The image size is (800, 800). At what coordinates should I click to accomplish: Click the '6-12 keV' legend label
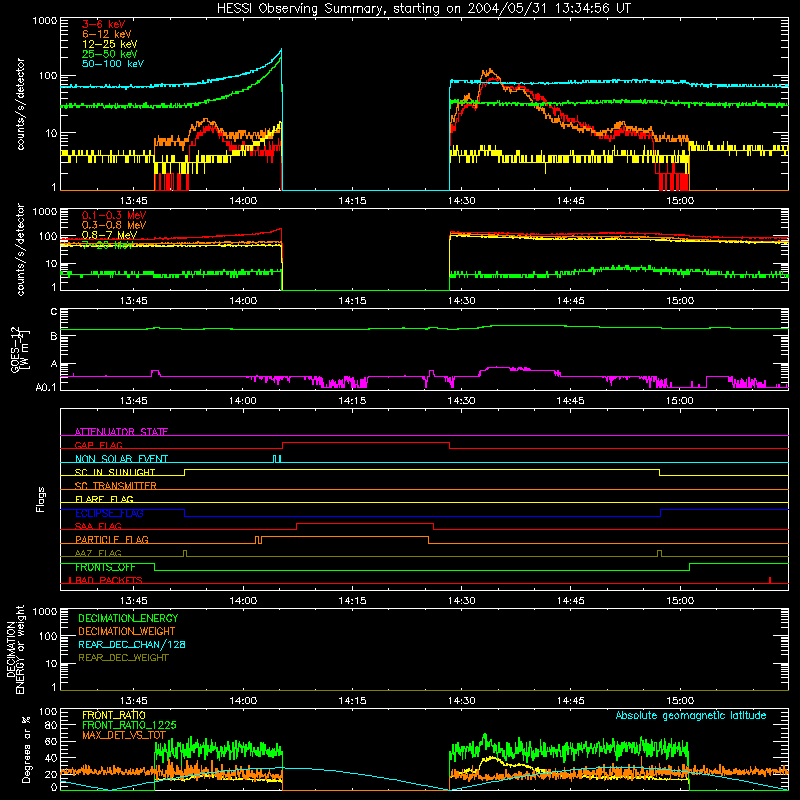click(106, 34)
